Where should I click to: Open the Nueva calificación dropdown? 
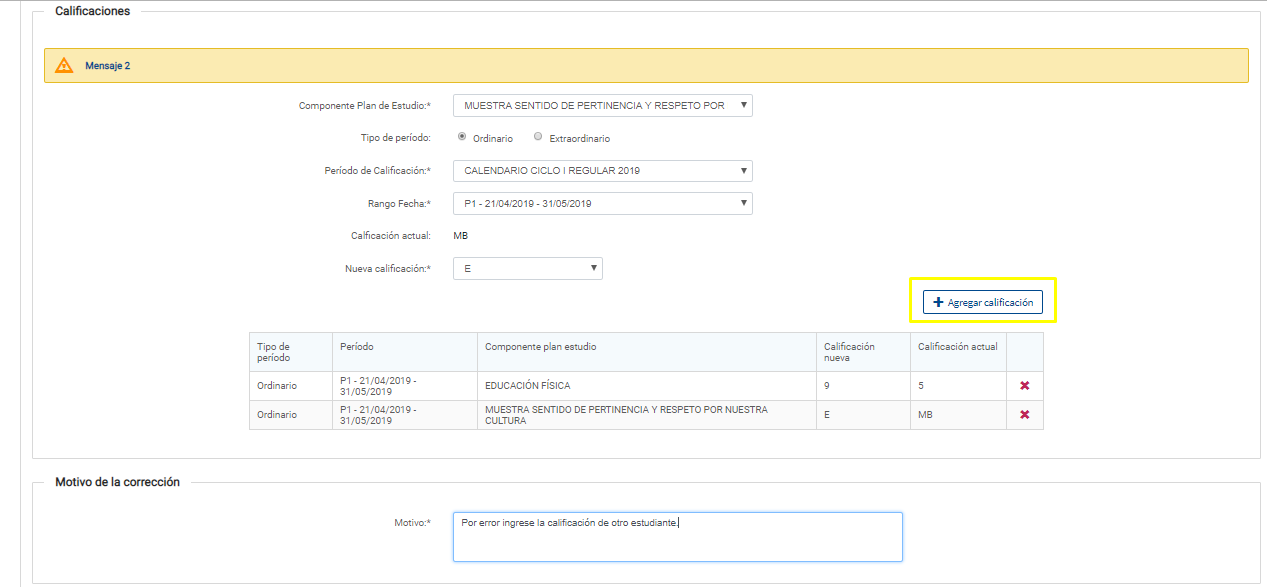[x=527, y=268]
